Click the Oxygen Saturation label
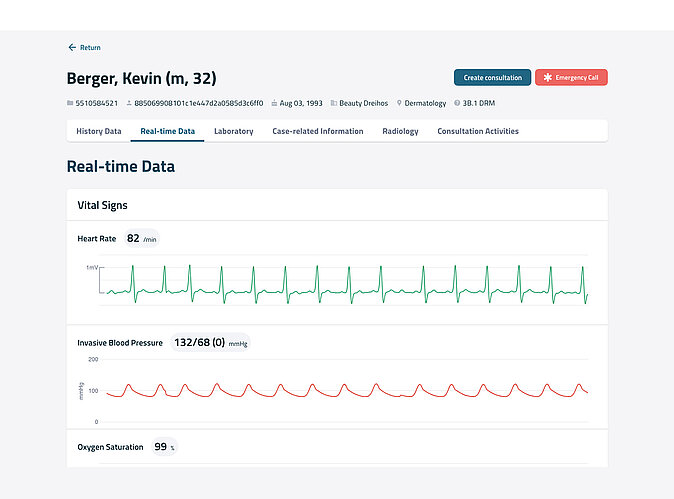 point(110,447)
